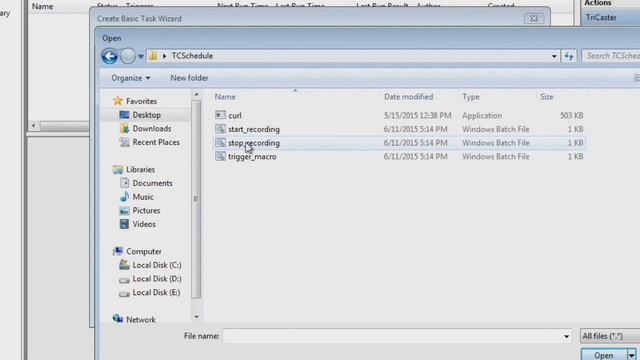The width and height of the screenshot is (640, 360).
Task: Go back with the blue Back arrow
Action: (x=109, y=56)
